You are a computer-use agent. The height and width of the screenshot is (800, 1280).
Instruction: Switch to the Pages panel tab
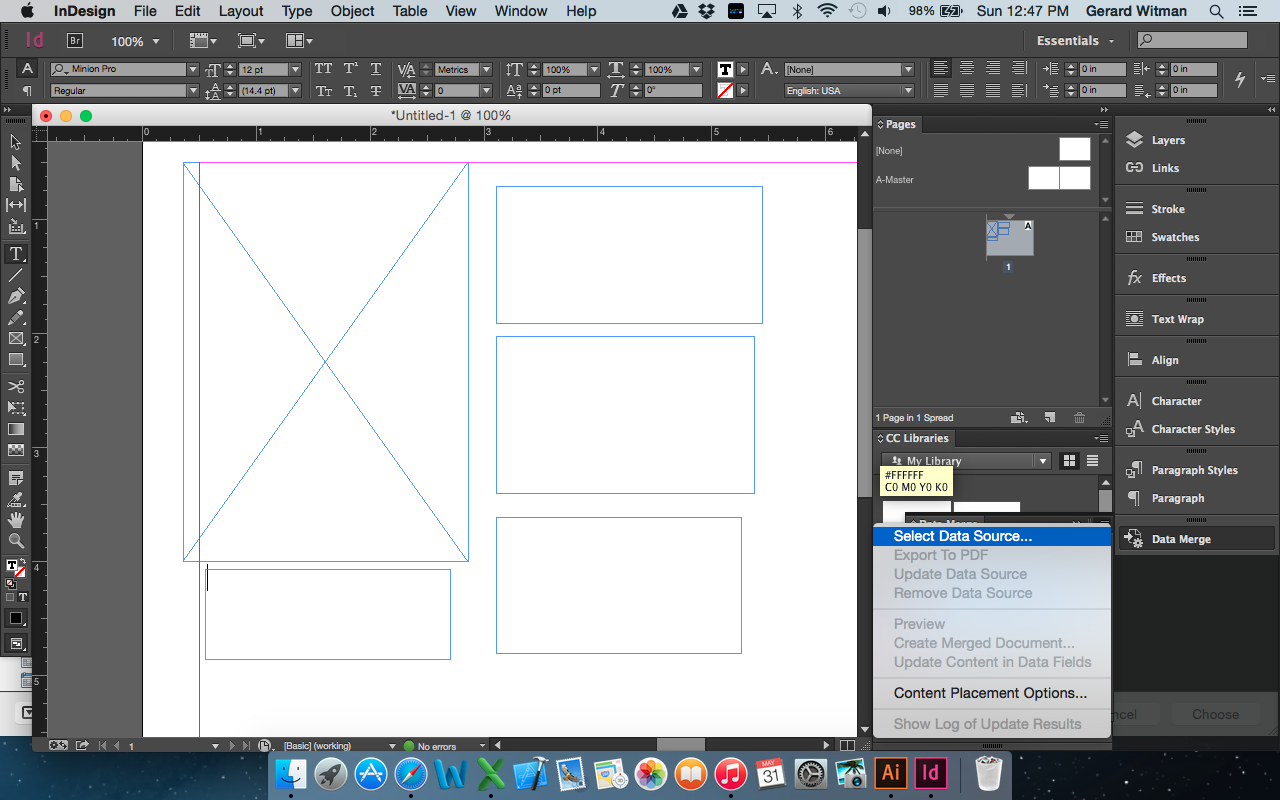(900, 125)
